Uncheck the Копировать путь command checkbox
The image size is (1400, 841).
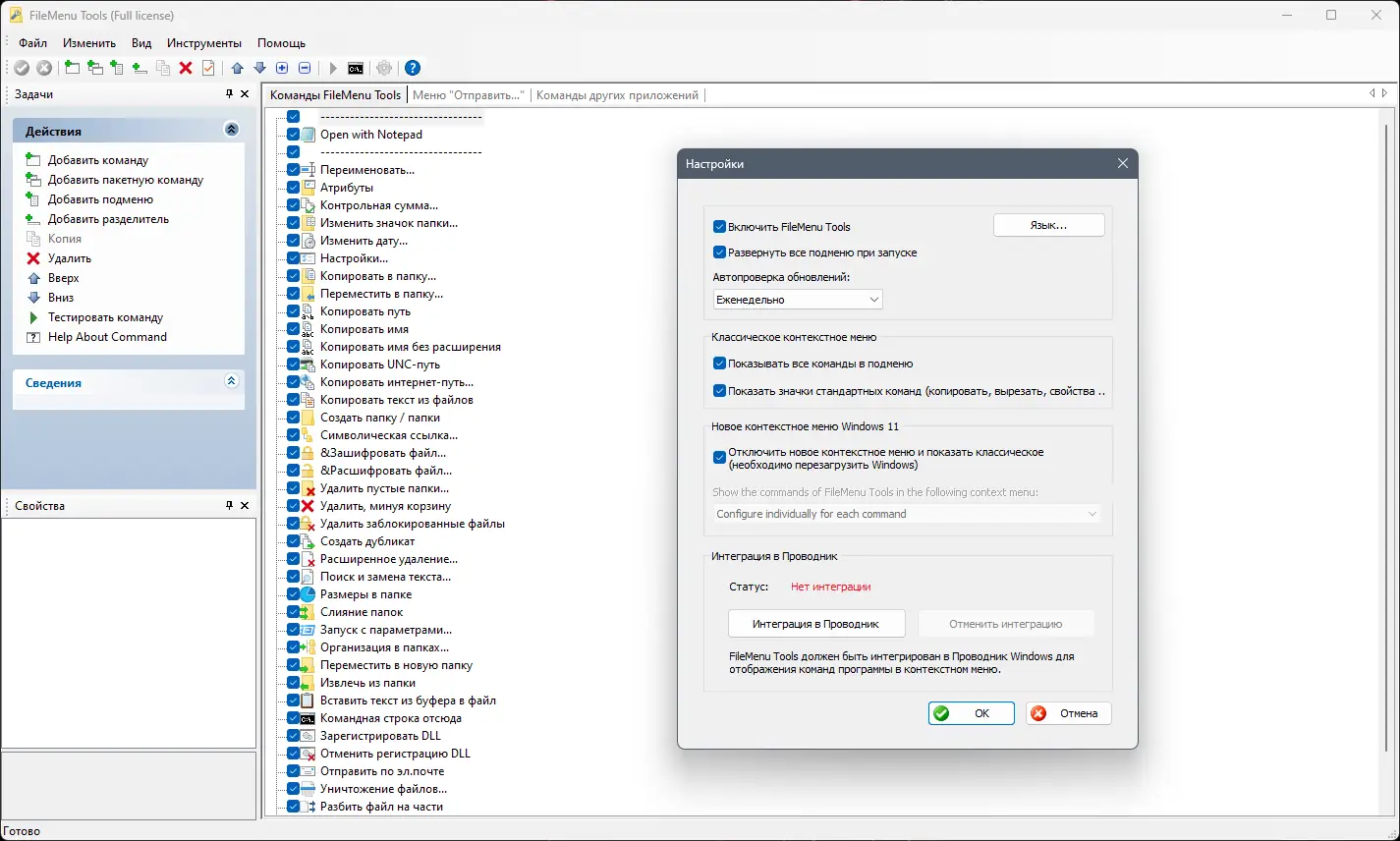[293, 311]
